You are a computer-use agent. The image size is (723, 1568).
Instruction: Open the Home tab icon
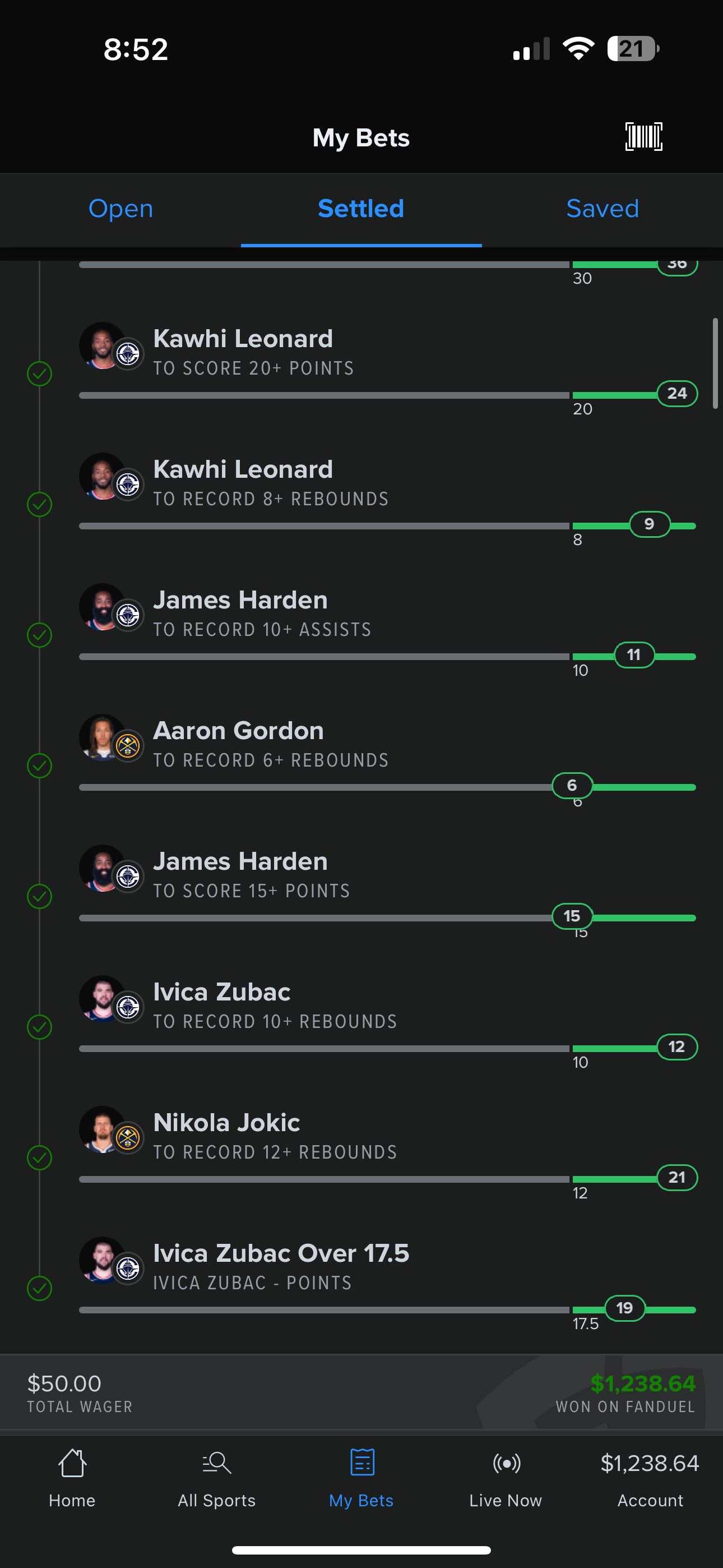pyautogui.click(x=72, y=1462)
